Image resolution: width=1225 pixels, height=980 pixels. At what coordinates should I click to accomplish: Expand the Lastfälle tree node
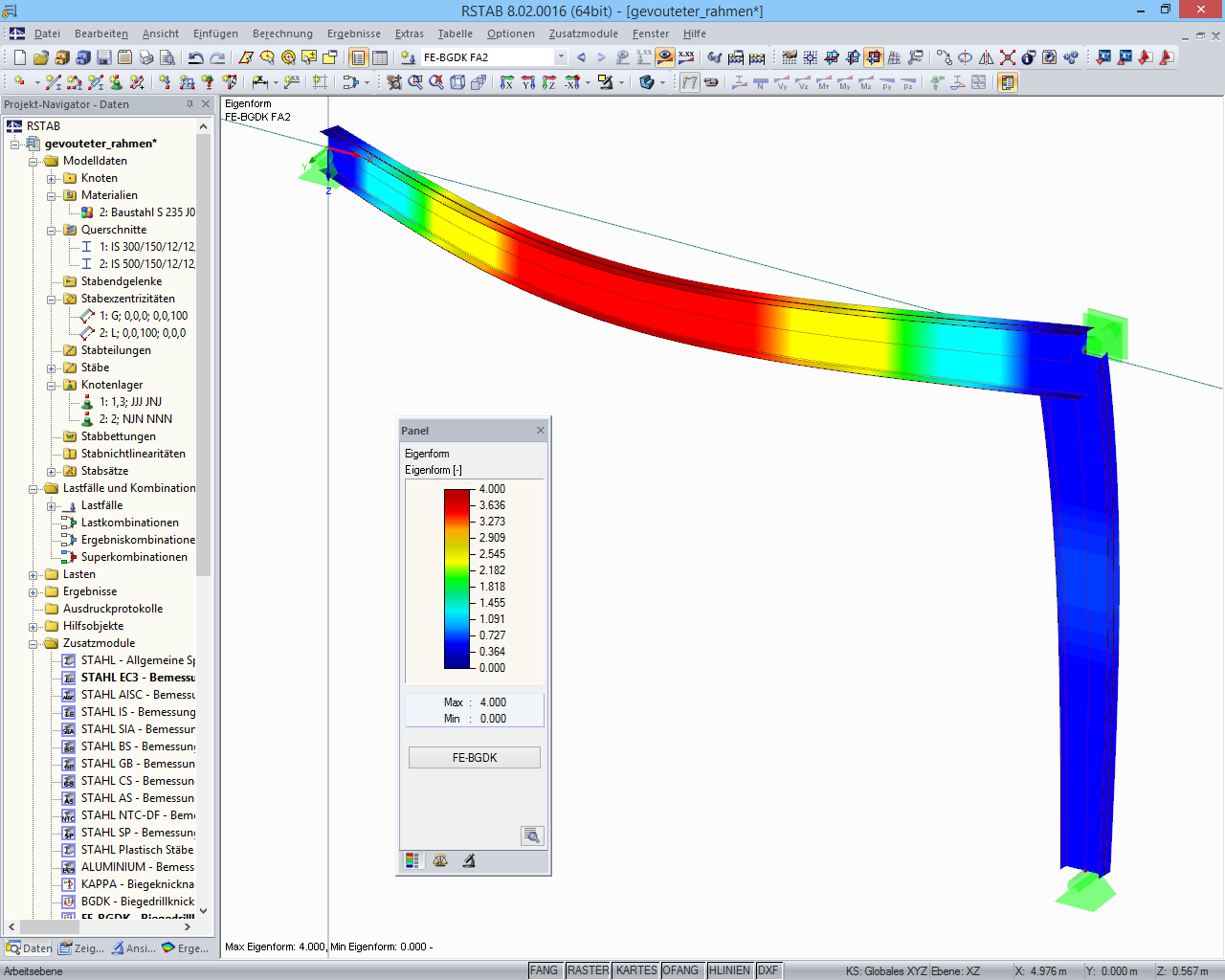[52, 505]
